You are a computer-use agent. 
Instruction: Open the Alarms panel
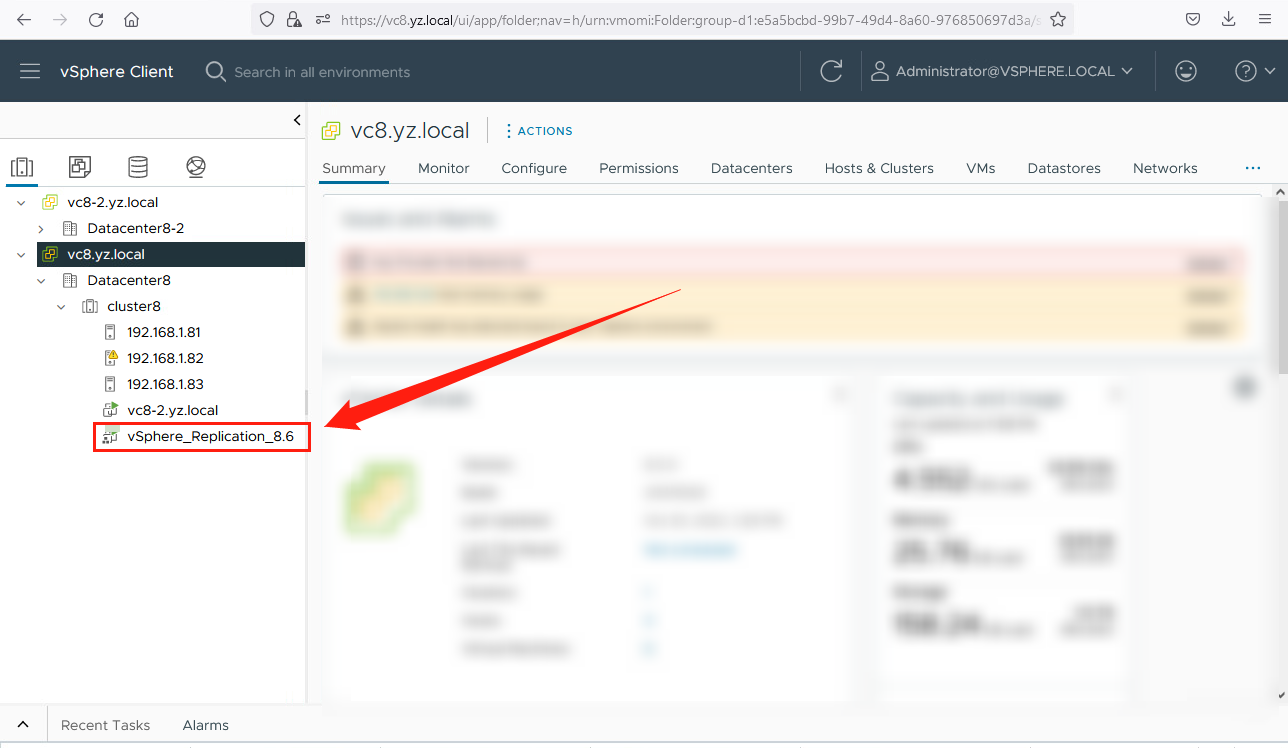(x=206, y=725)
